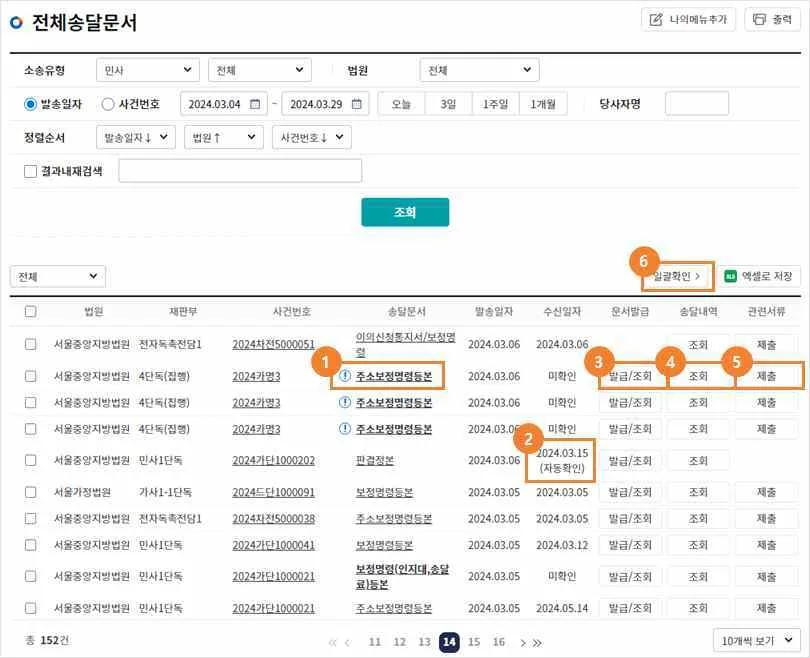
Task: Click the 수신일자 column header
Action: 562,311
